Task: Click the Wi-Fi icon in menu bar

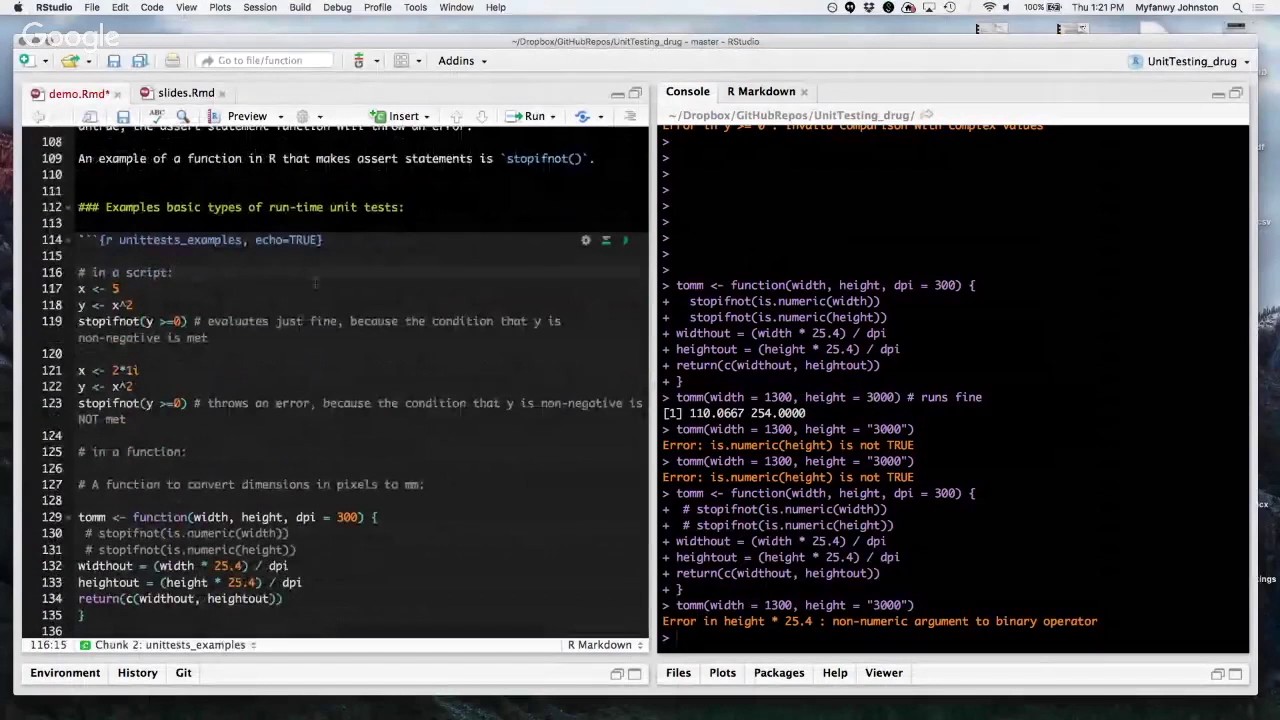Action: click(x=989, y=7)
